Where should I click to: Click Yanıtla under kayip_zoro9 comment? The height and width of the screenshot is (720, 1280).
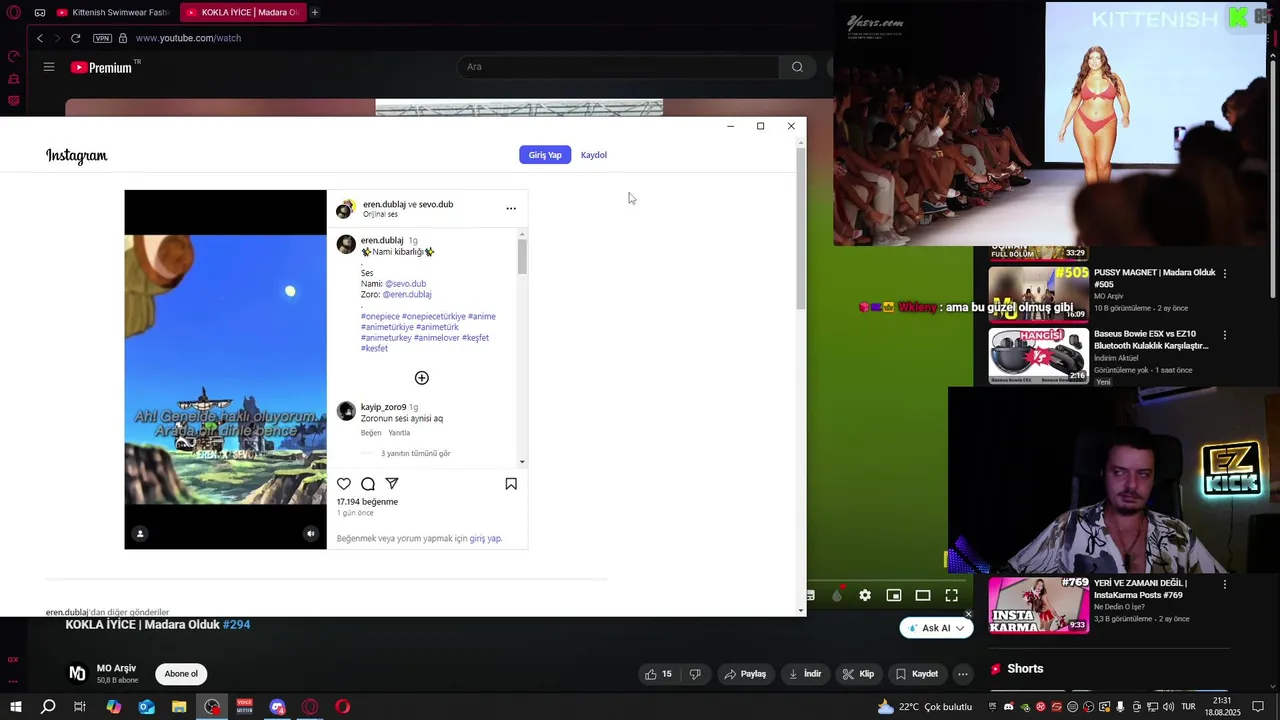pos(399,433)
